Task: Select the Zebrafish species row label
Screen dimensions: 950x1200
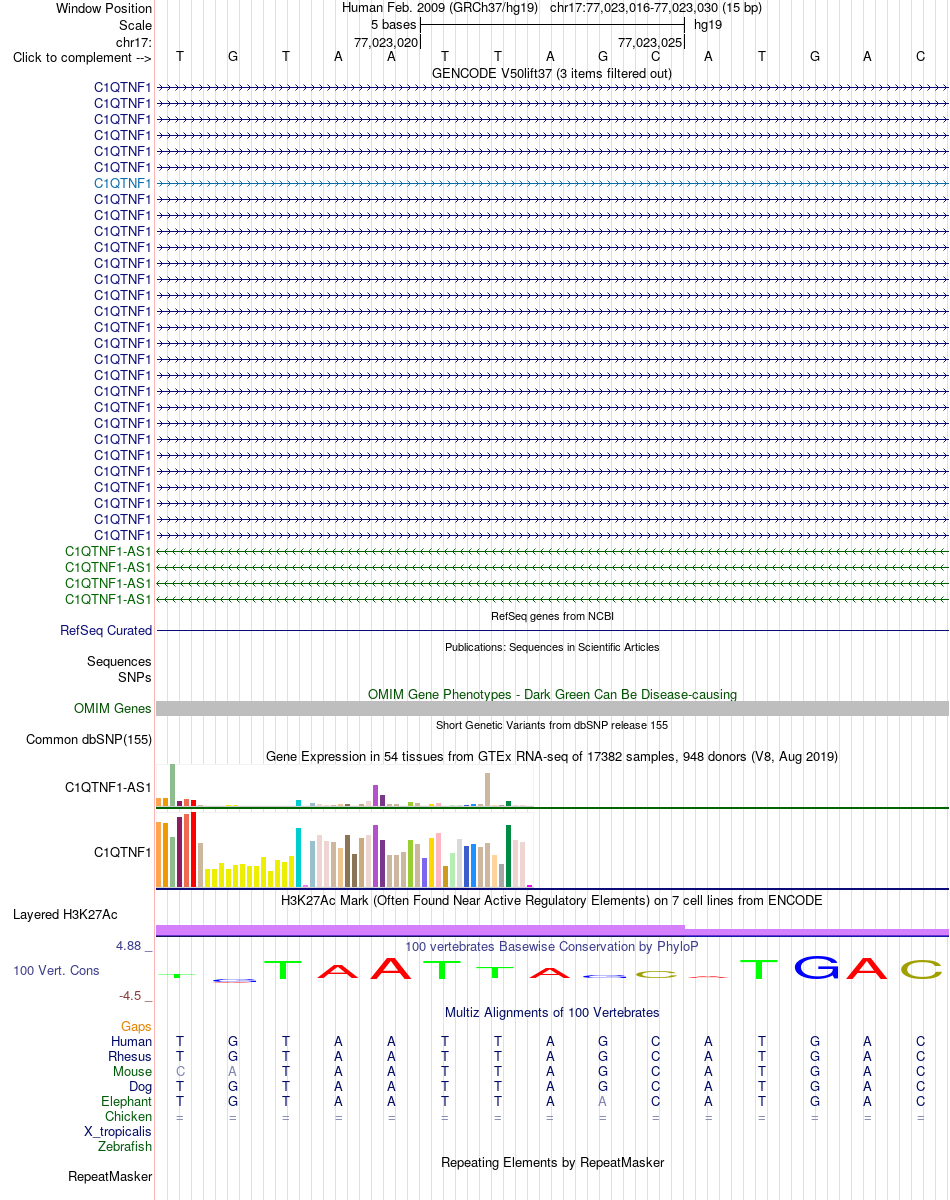Action: pos(126,1146)
